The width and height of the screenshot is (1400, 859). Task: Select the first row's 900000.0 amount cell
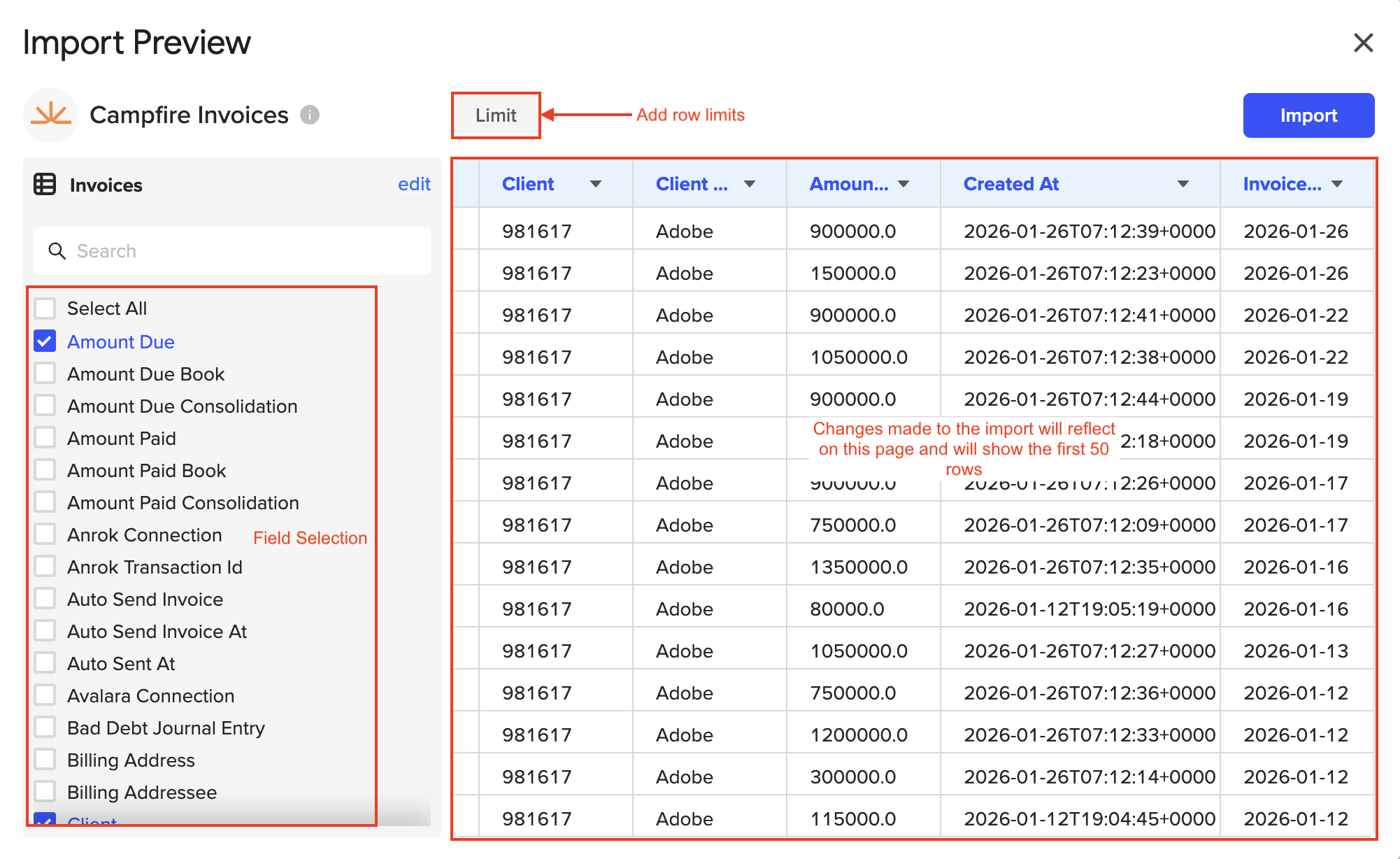point(852,232)
